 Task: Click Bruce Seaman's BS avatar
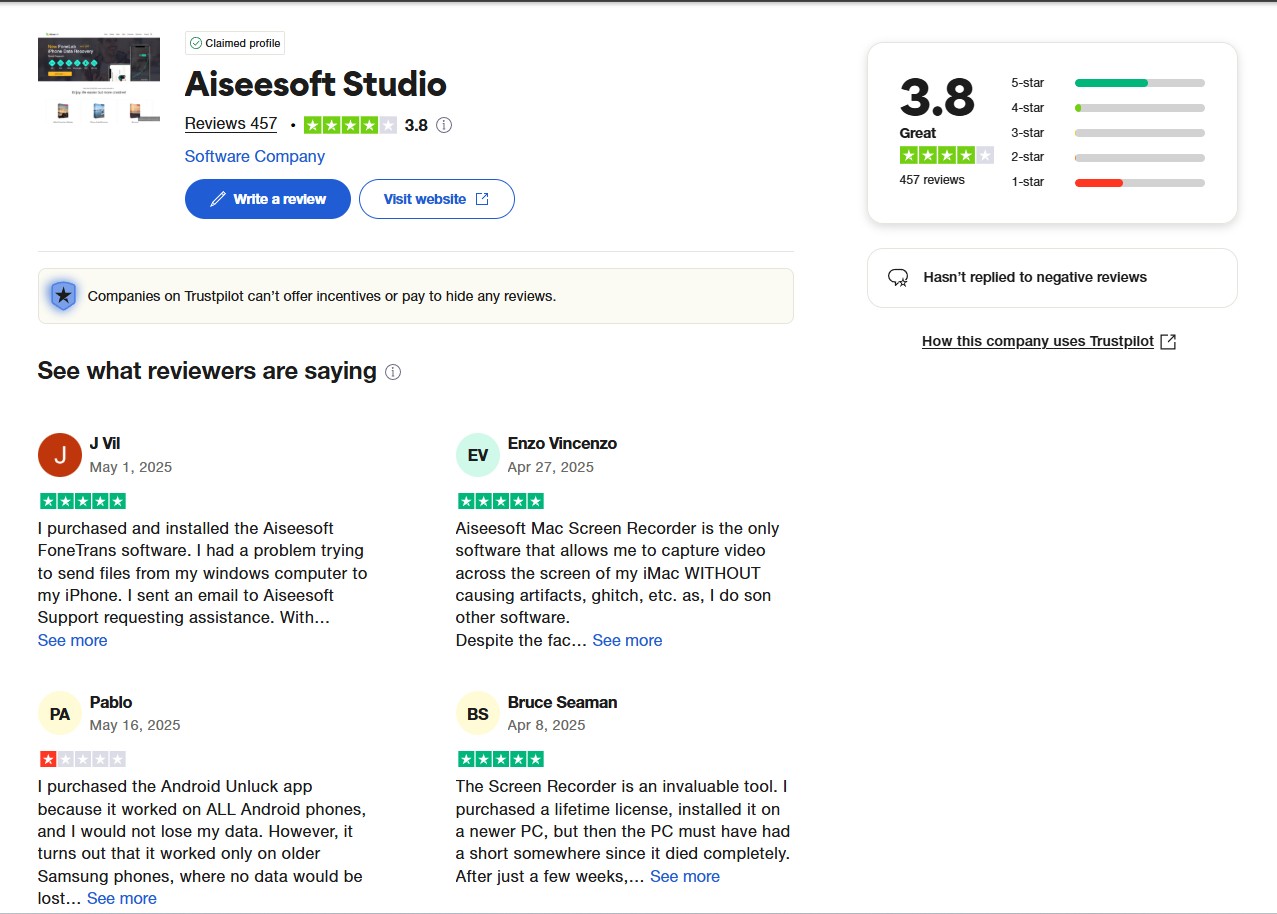tap(478, 714)
